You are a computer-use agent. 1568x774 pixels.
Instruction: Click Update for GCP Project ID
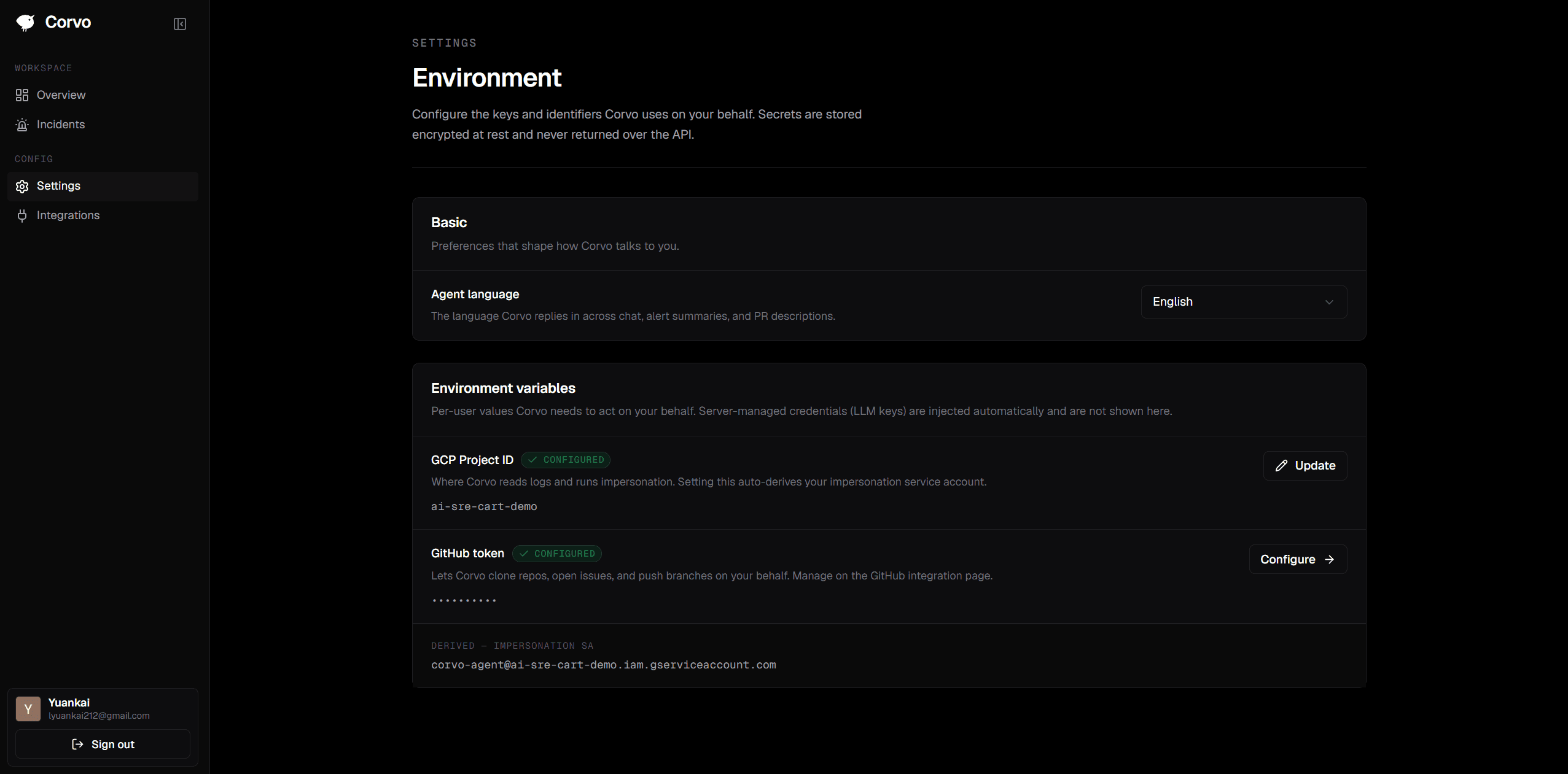tap(1305, 466)
